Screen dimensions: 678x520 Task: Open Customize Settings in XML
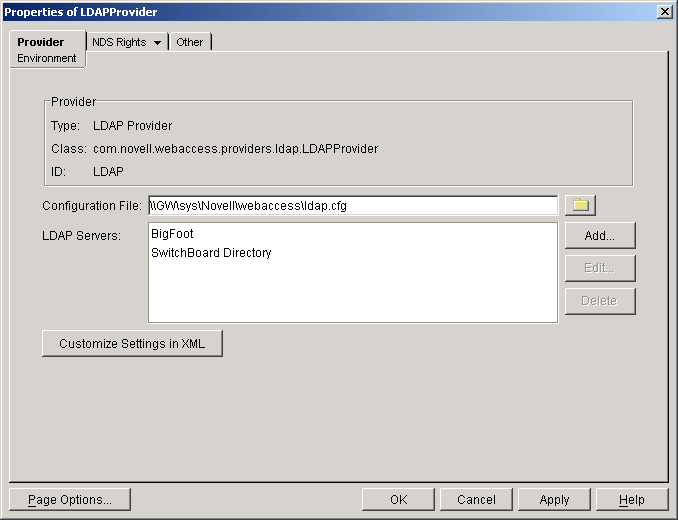[132, 343]
